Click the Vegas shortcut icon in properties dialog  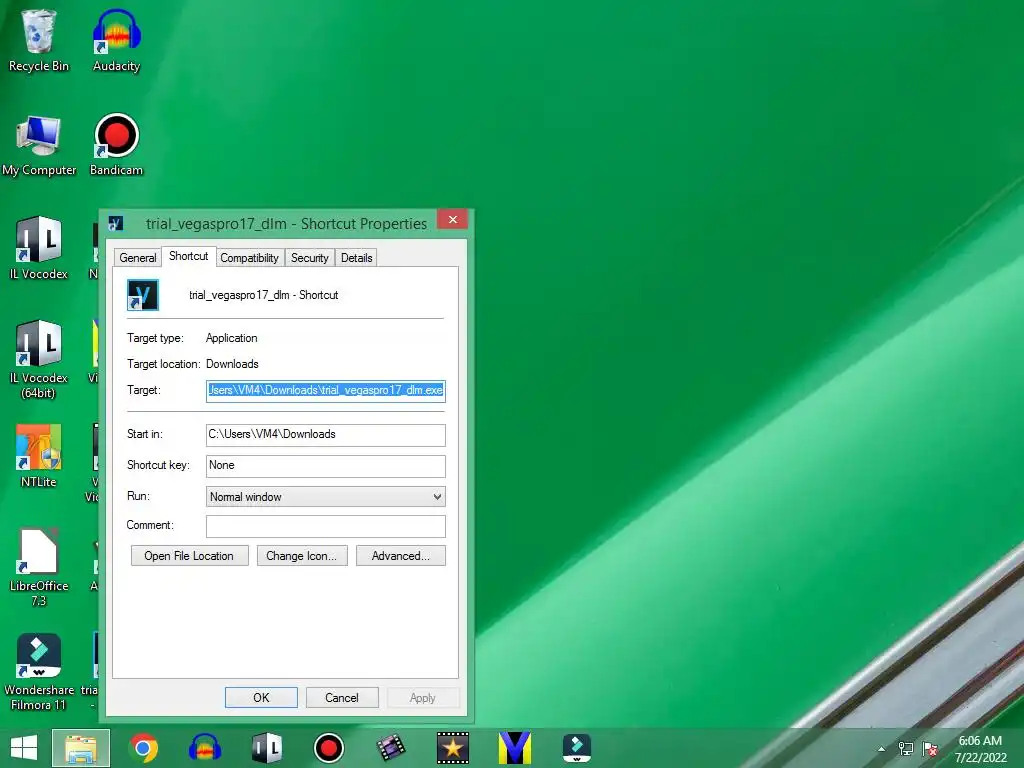click(x=143, y=295)
